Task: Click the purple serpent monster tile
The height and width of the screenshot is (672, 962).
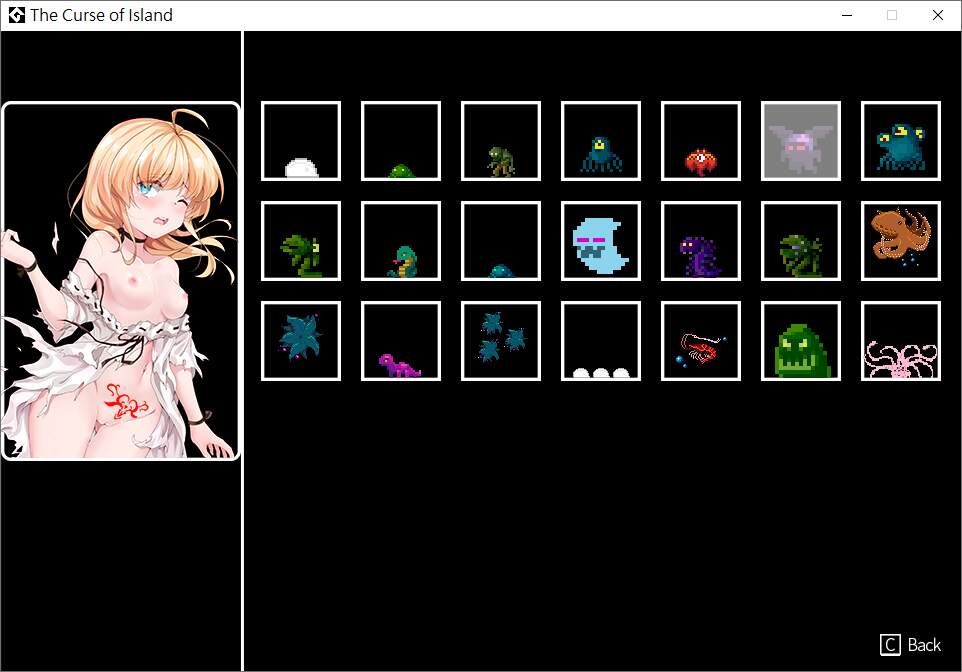Action: click(x=701, y=241)
